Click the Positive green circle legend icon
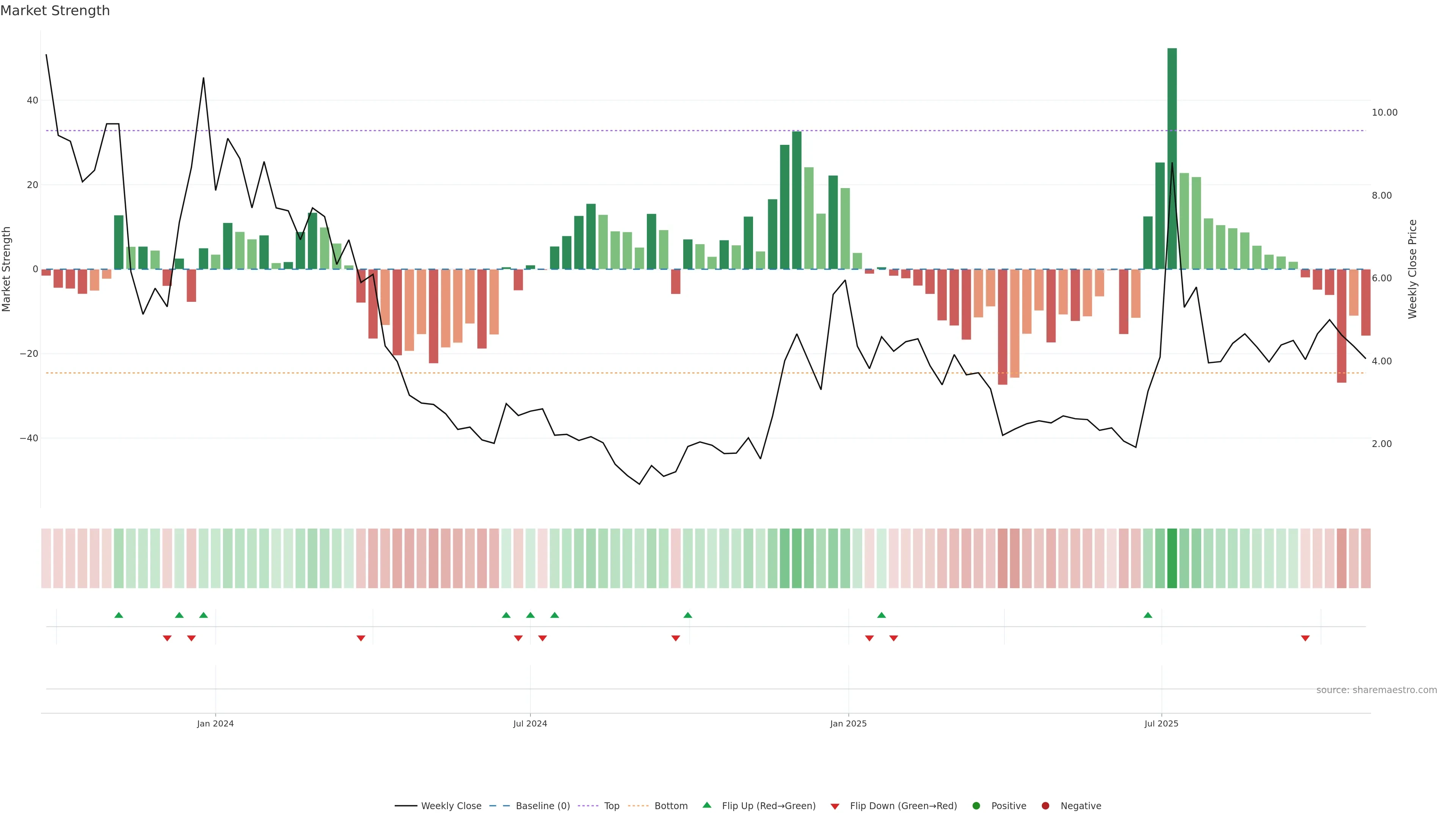This screenshot has height=819, width=1456. 976,806
